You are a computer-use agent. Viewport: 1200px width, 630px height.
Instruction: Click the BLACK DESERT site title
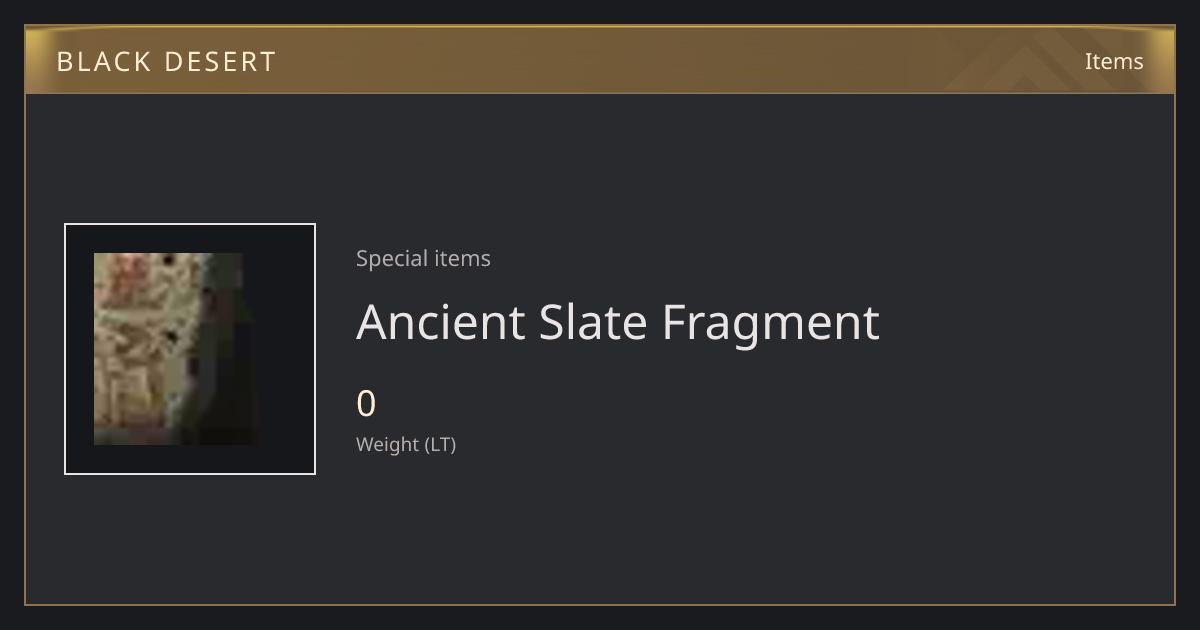[x=166, y=62]
